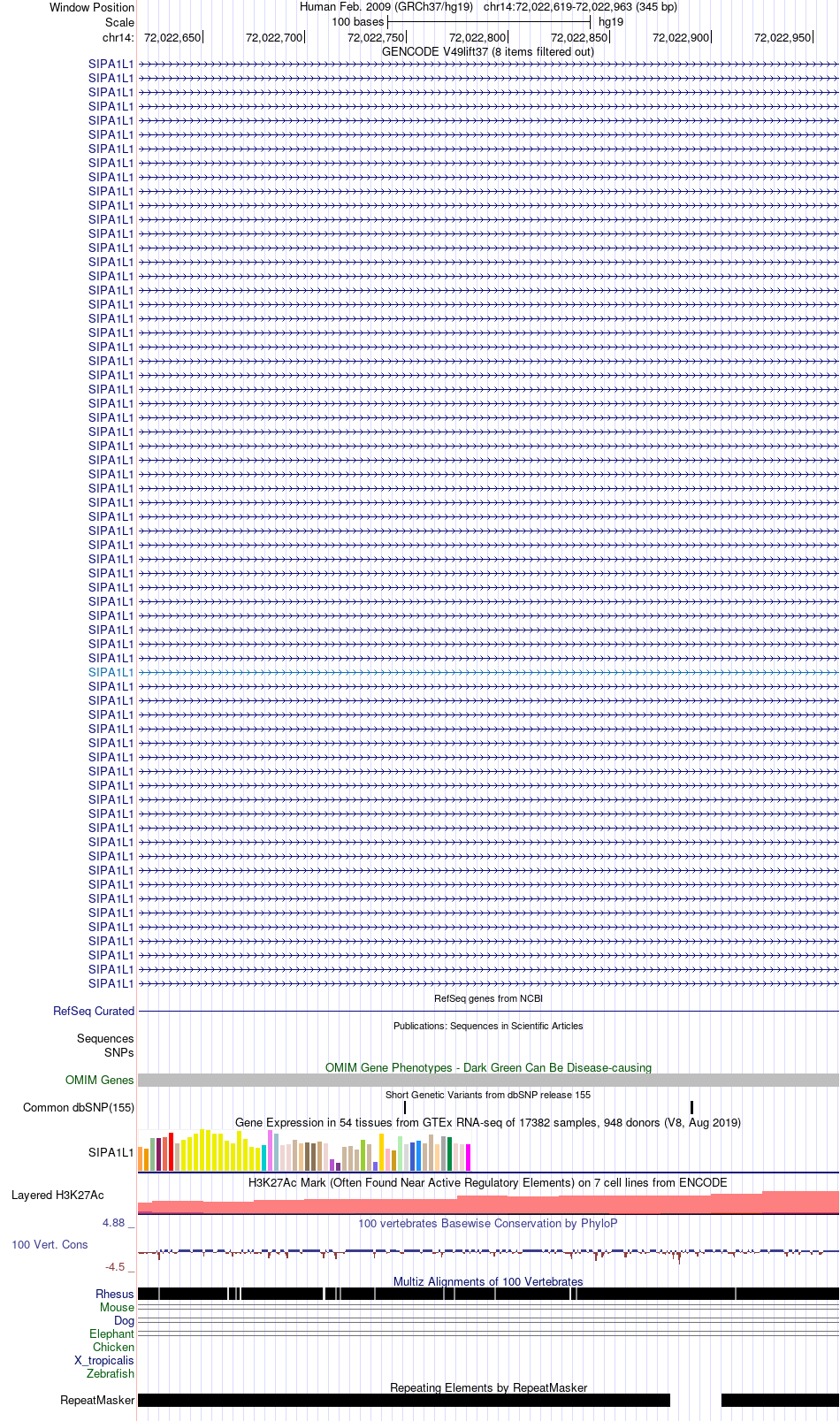The image size is (840, 1421).
Task: Click the RefSeq Curated gene line
Action: point(488,1012)
